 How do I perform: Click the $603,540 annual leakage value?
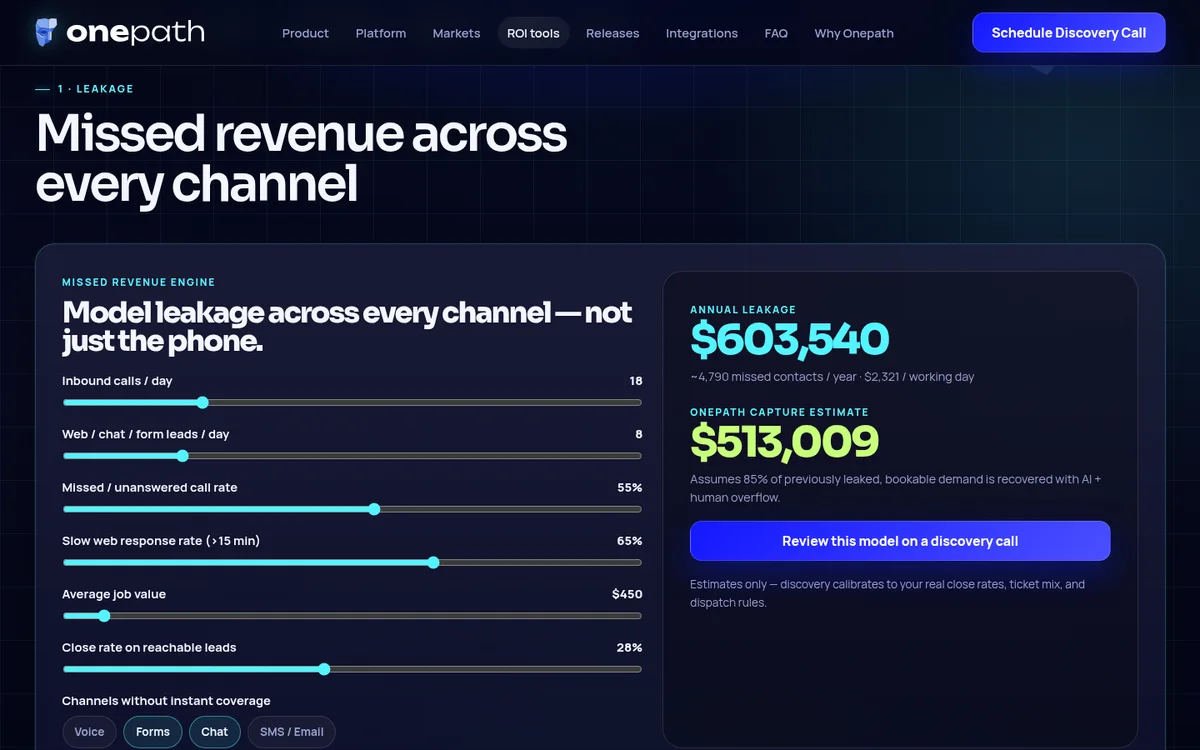pyautogui.click(x=789, y=340)
